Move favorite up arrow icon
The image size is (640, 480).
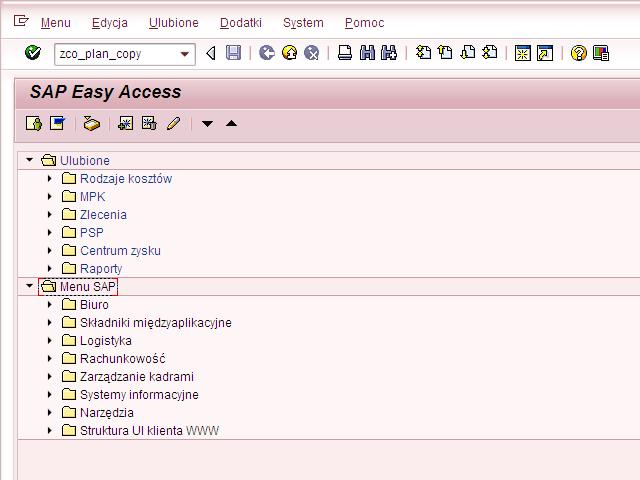pyautogui.click(x=231, y=123)
